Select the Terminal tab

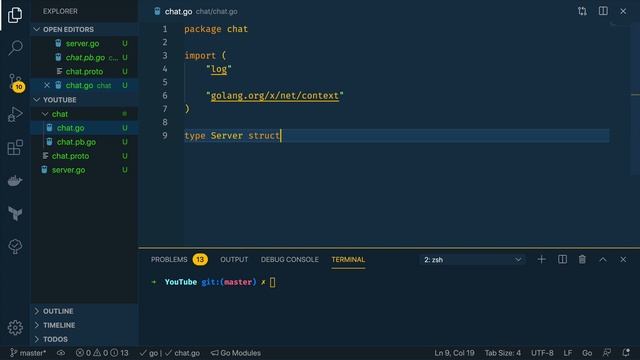coord(348,260)
